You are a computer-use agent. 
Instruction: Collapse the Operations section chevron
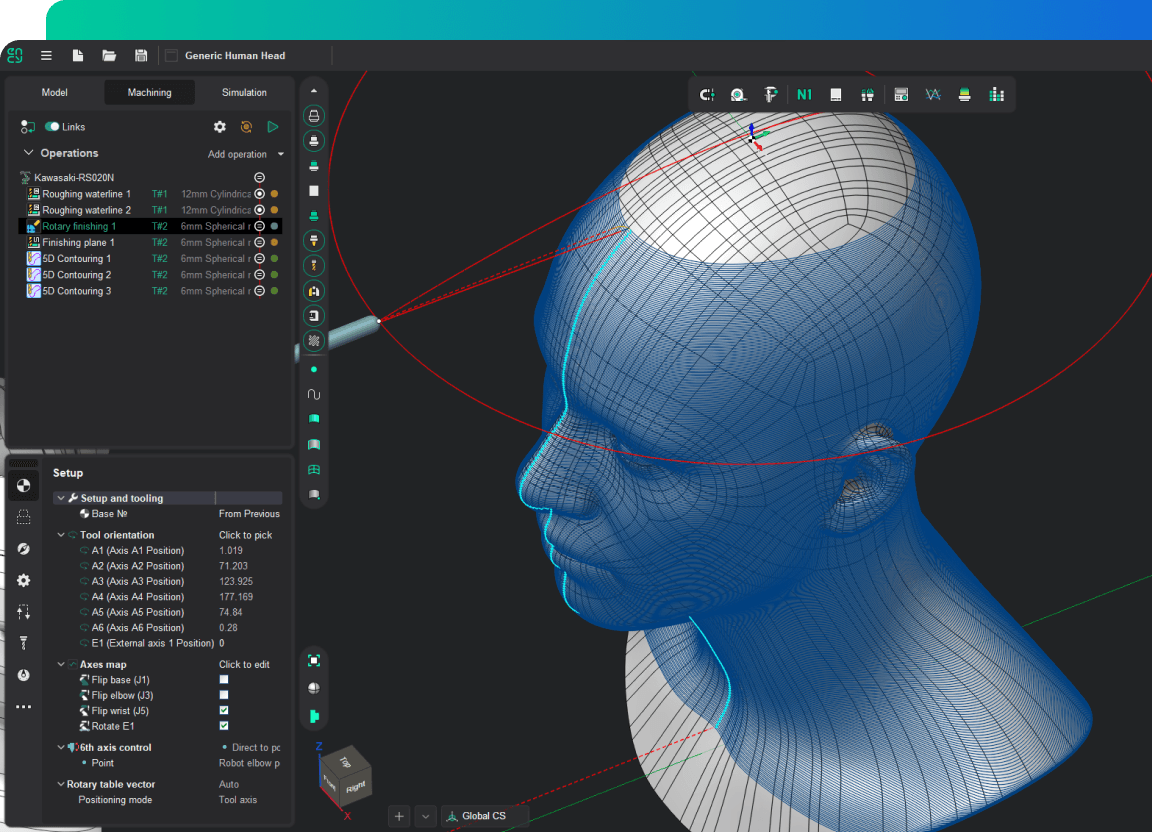point(28,153)
